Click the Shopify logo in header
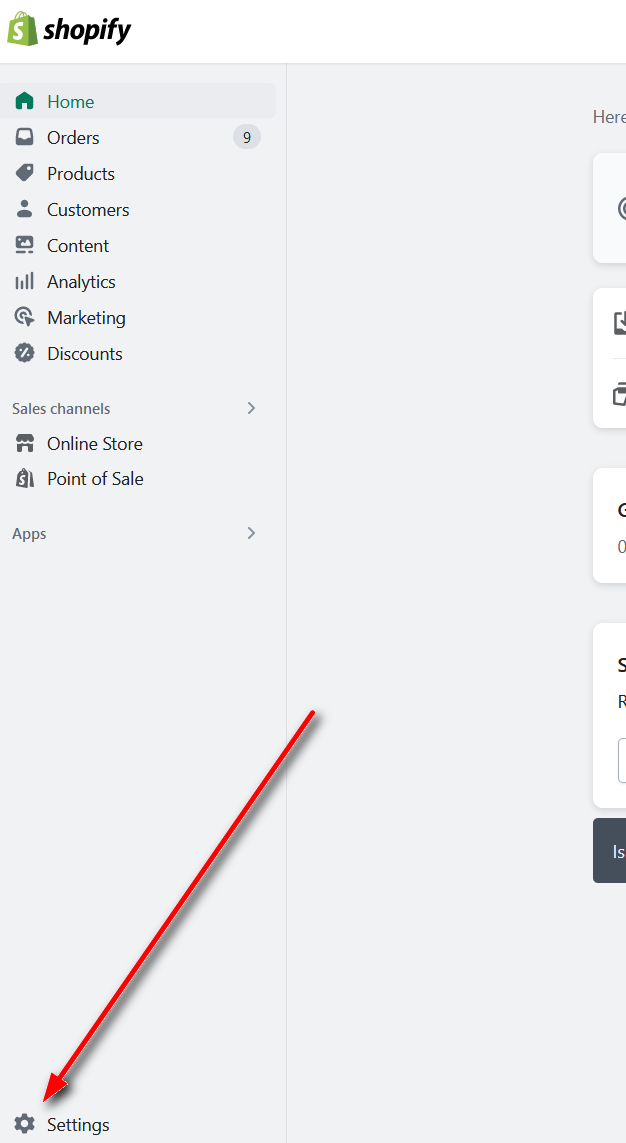The image size is (626, 1143). coord(69,30)
